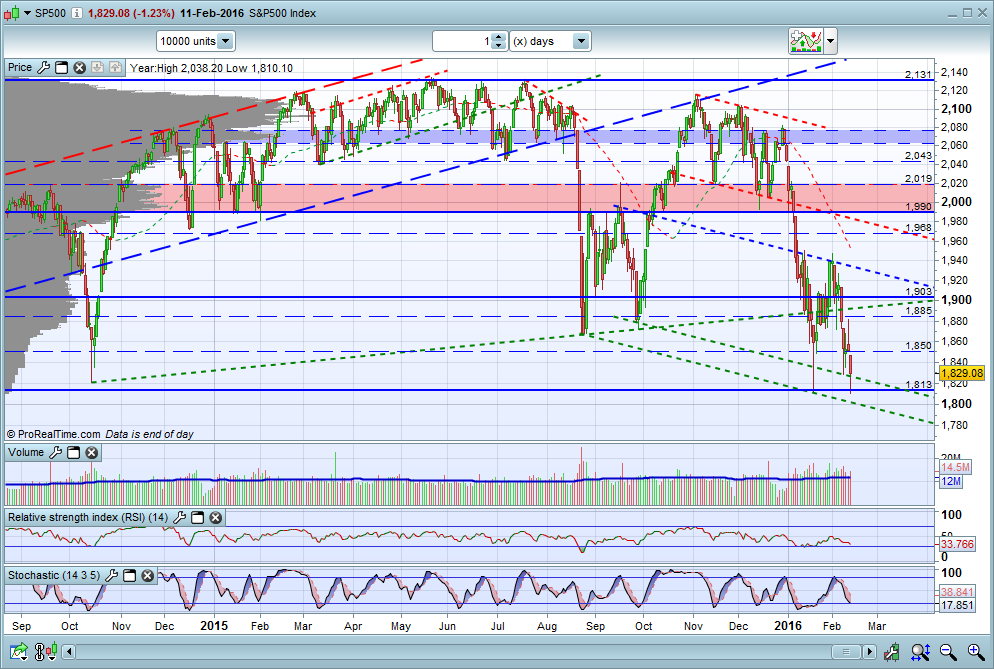Viewport: 994px width, 669px height.
Task: Increase the timeframe value with the up stepper
Action: click(499, 37)
